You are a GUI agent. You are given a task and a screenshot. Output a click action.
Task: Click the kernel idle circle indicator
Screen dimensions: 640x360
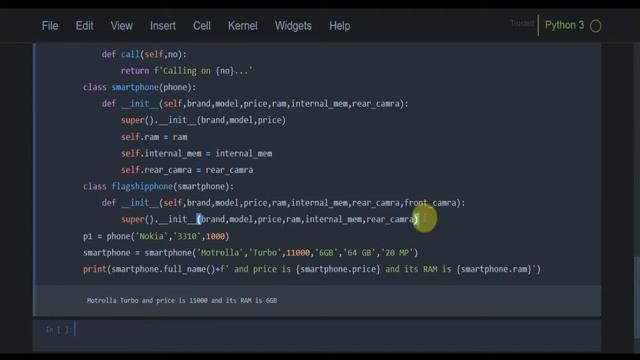(x=596, y=26)
